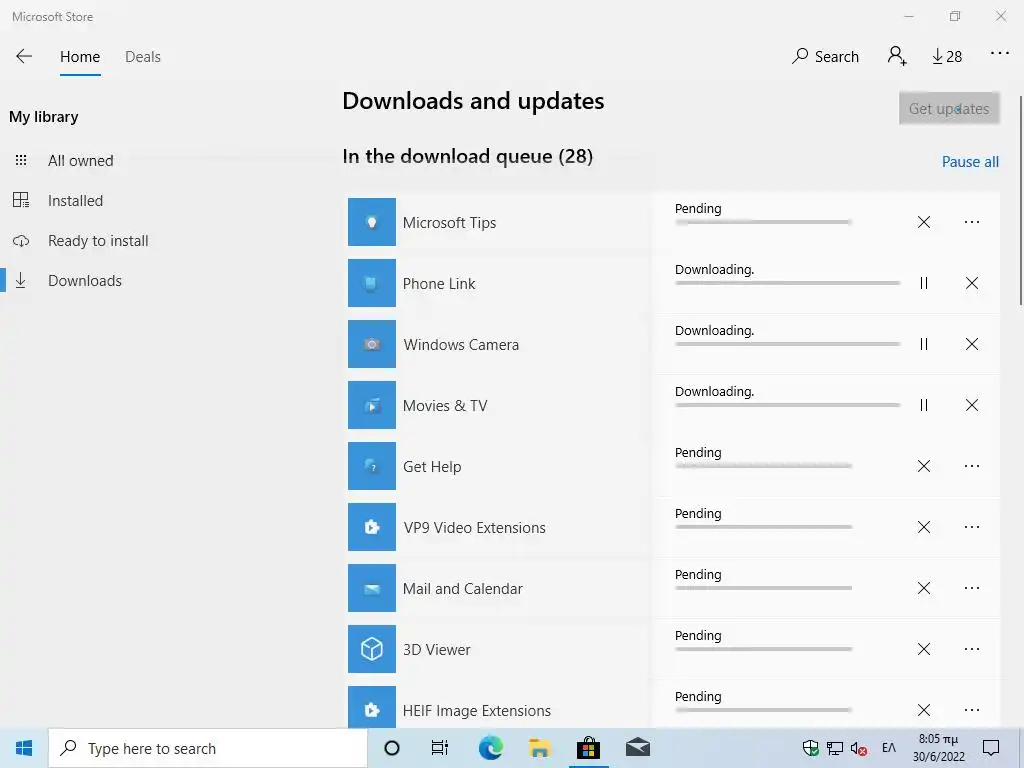
Task: Click the 3D Viewer app name
Action: pyautogui.click(x=436, y=650)
